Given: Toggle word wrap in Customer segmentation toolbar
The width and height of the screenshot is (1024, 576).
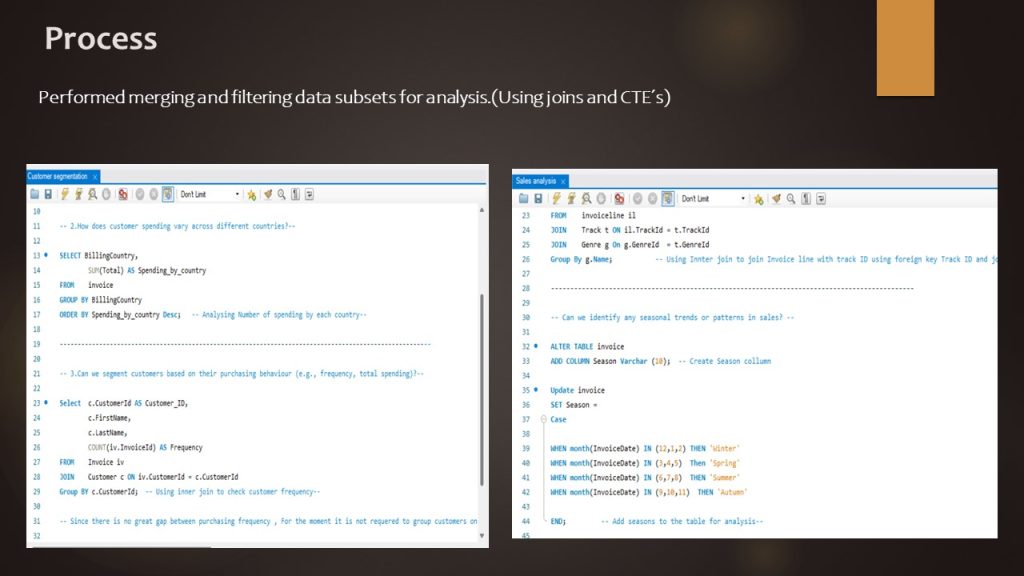Looking at the screenshot, I should 309,194.
